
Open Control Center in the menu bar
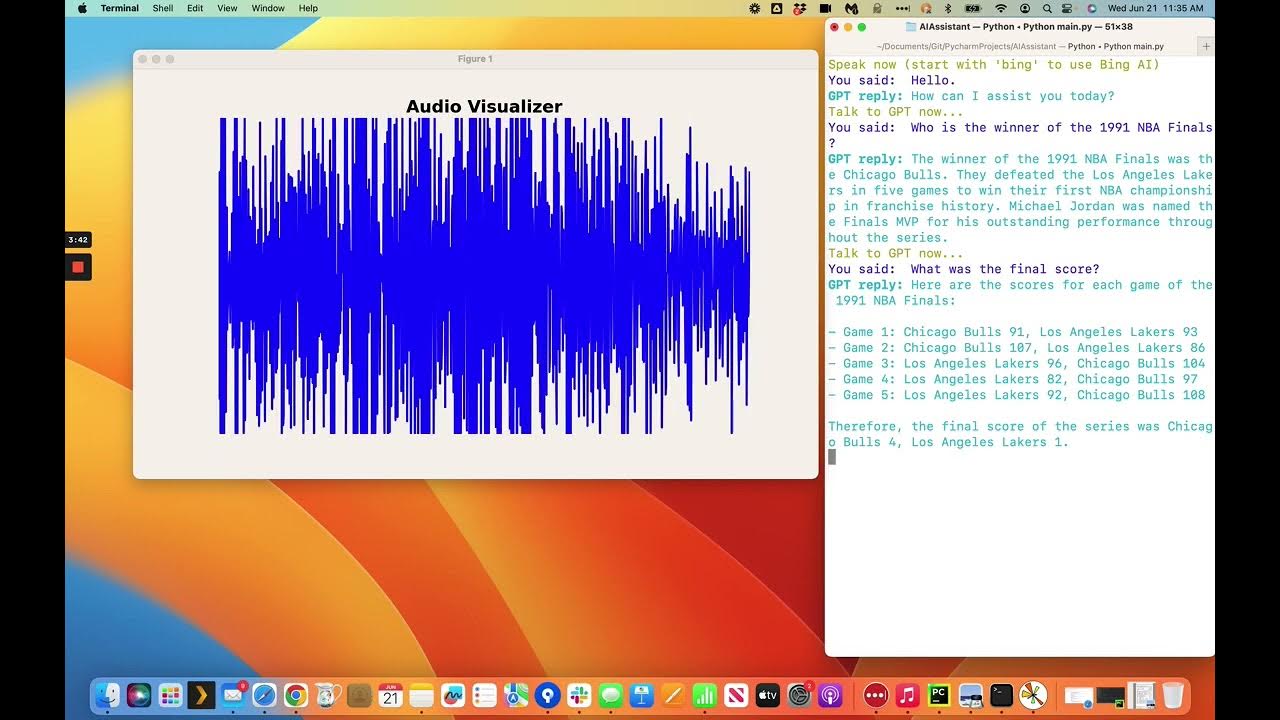click(x=1067, y=8)
